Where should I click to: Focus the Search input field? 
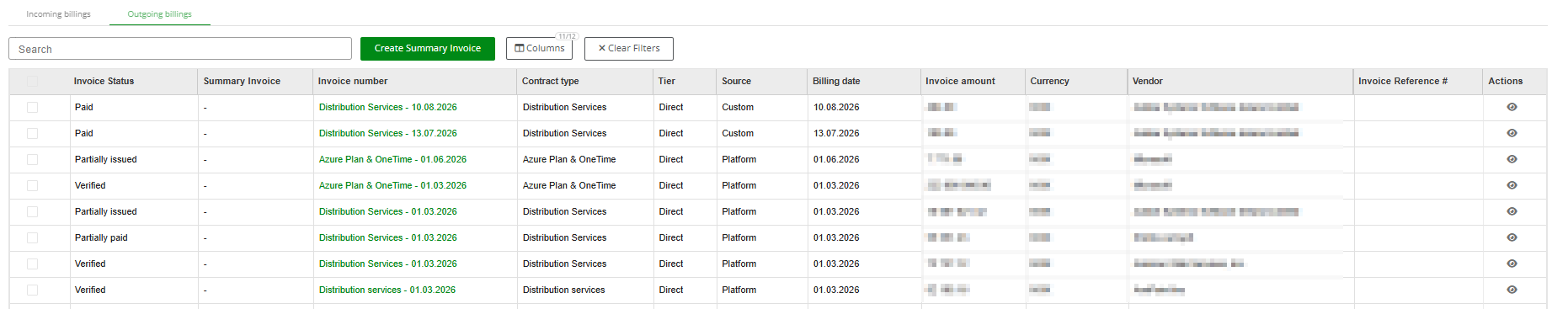[180, 49]
